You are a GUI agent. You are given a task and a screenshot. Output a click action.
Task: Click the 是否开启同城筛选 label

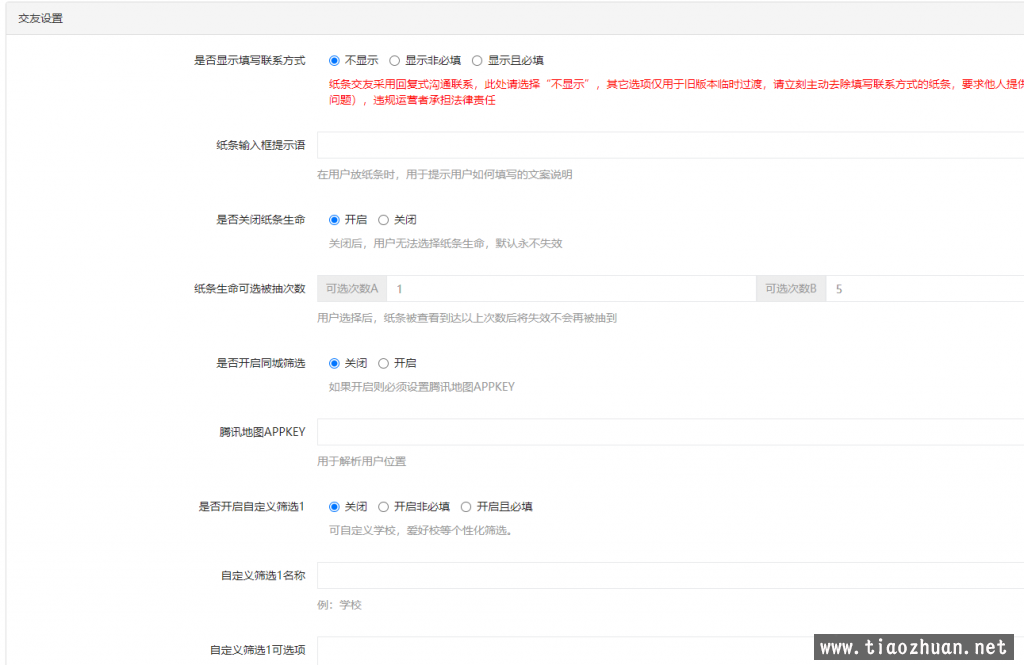coord(261,363)
